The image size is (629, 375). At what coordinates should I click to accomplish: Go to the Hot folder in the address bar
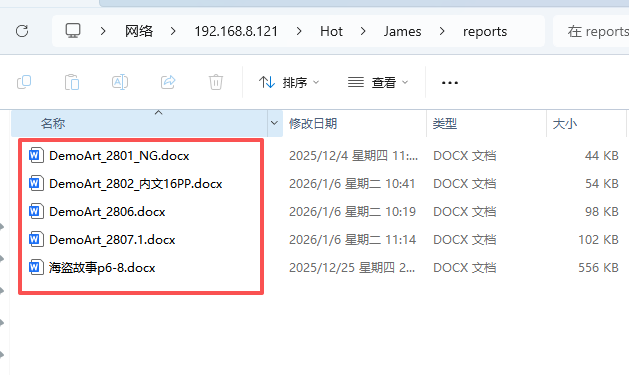[331, 31]
